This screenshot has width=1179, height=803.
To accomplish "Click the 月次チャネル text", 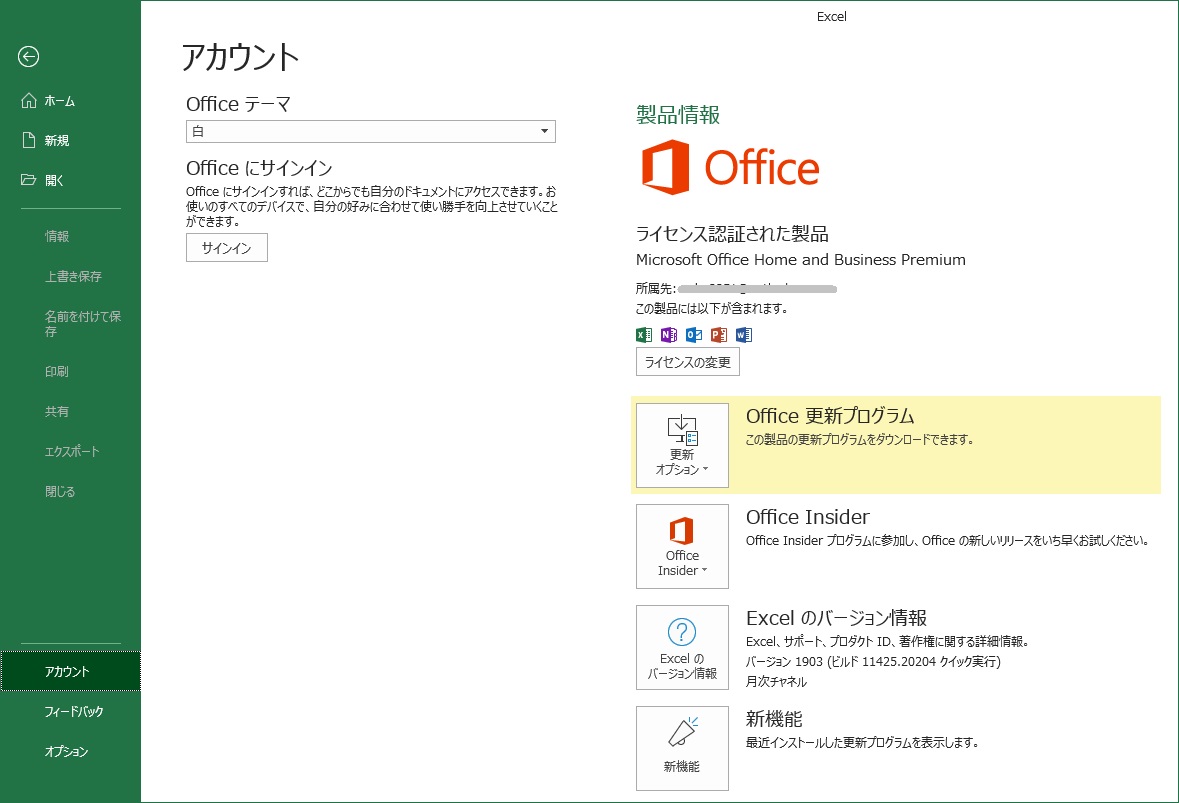I will point(776,682).
